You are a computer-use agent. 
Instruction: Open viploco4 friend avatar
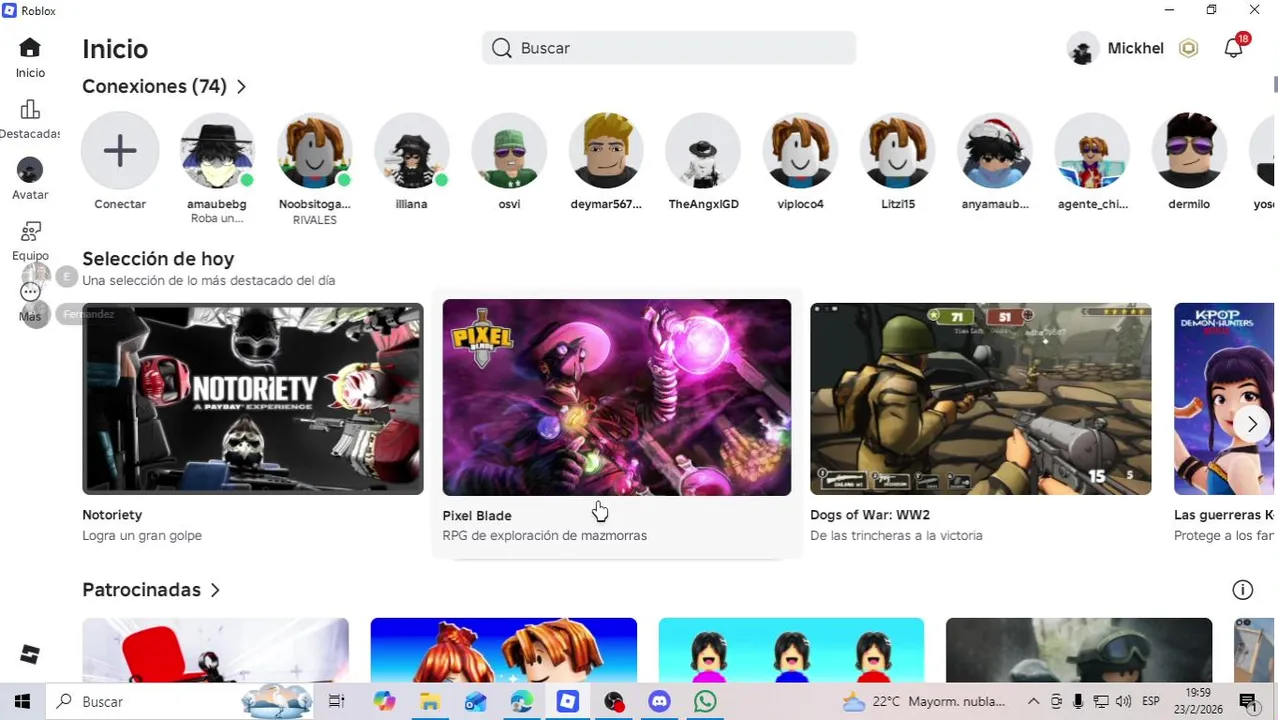click(x=800, y=151)
